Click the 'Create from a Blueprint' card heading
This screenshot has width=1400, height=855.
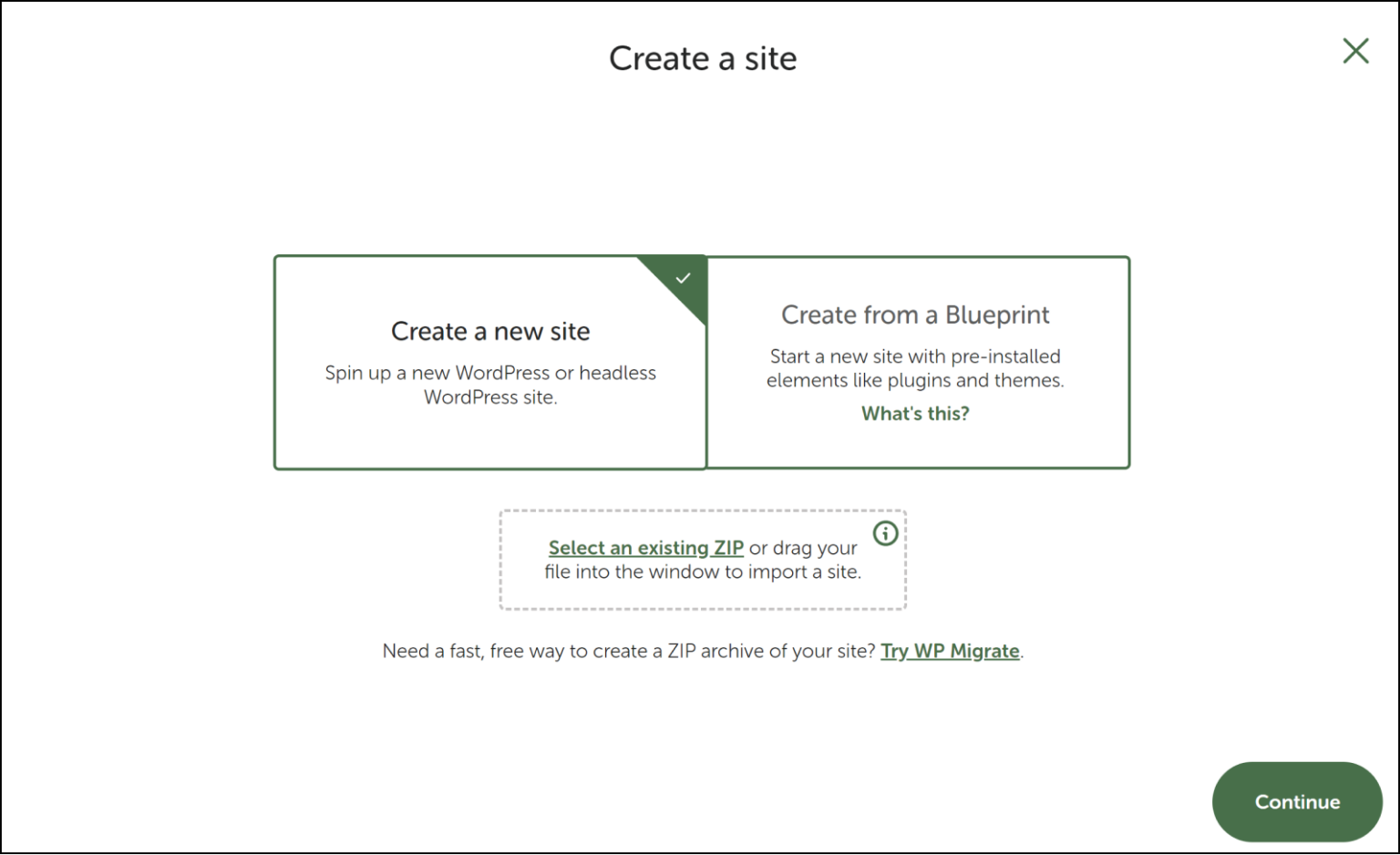(915, 314)
